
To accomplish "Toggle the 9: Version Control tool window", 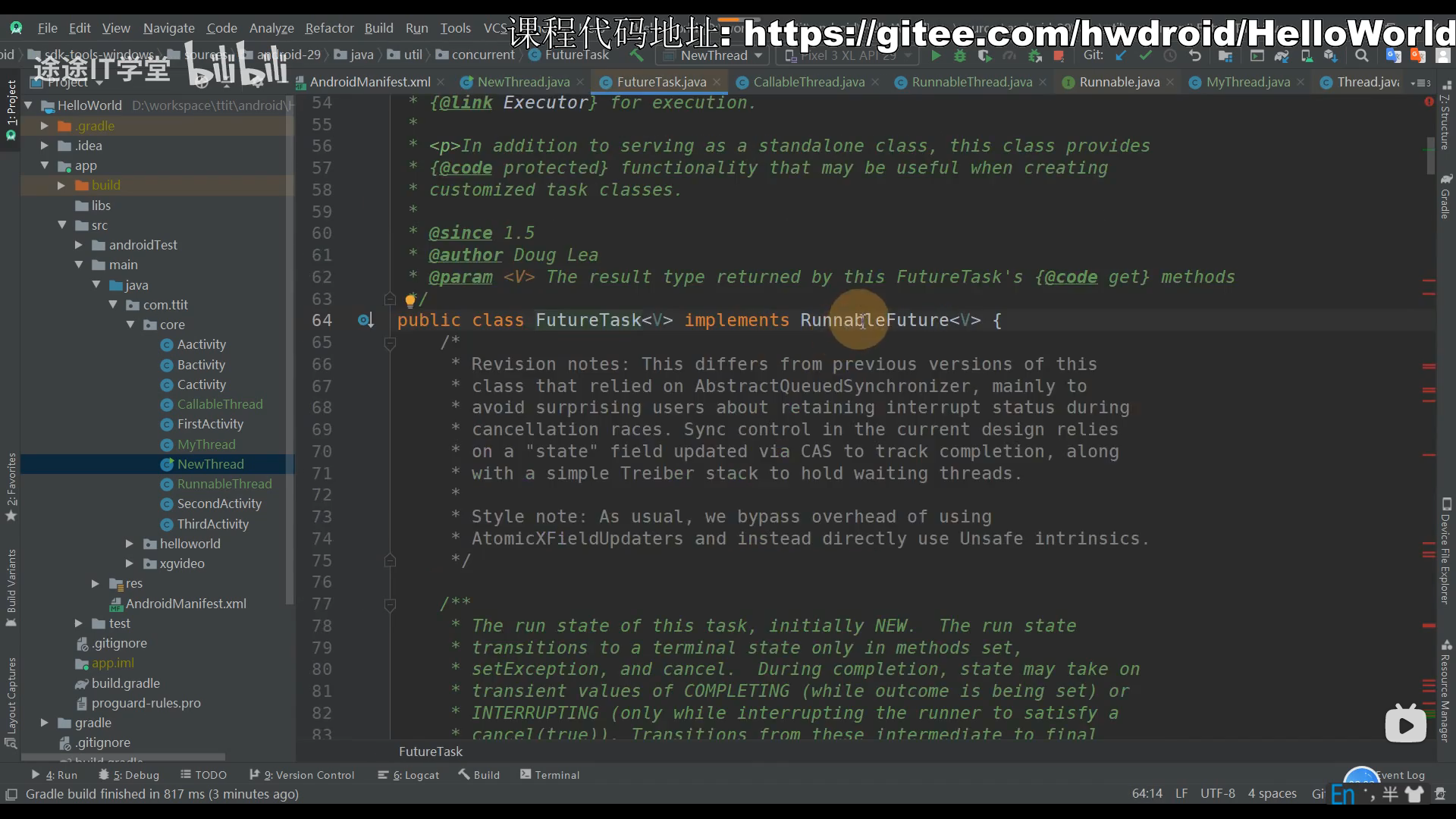I will click(x=302, y=775).
